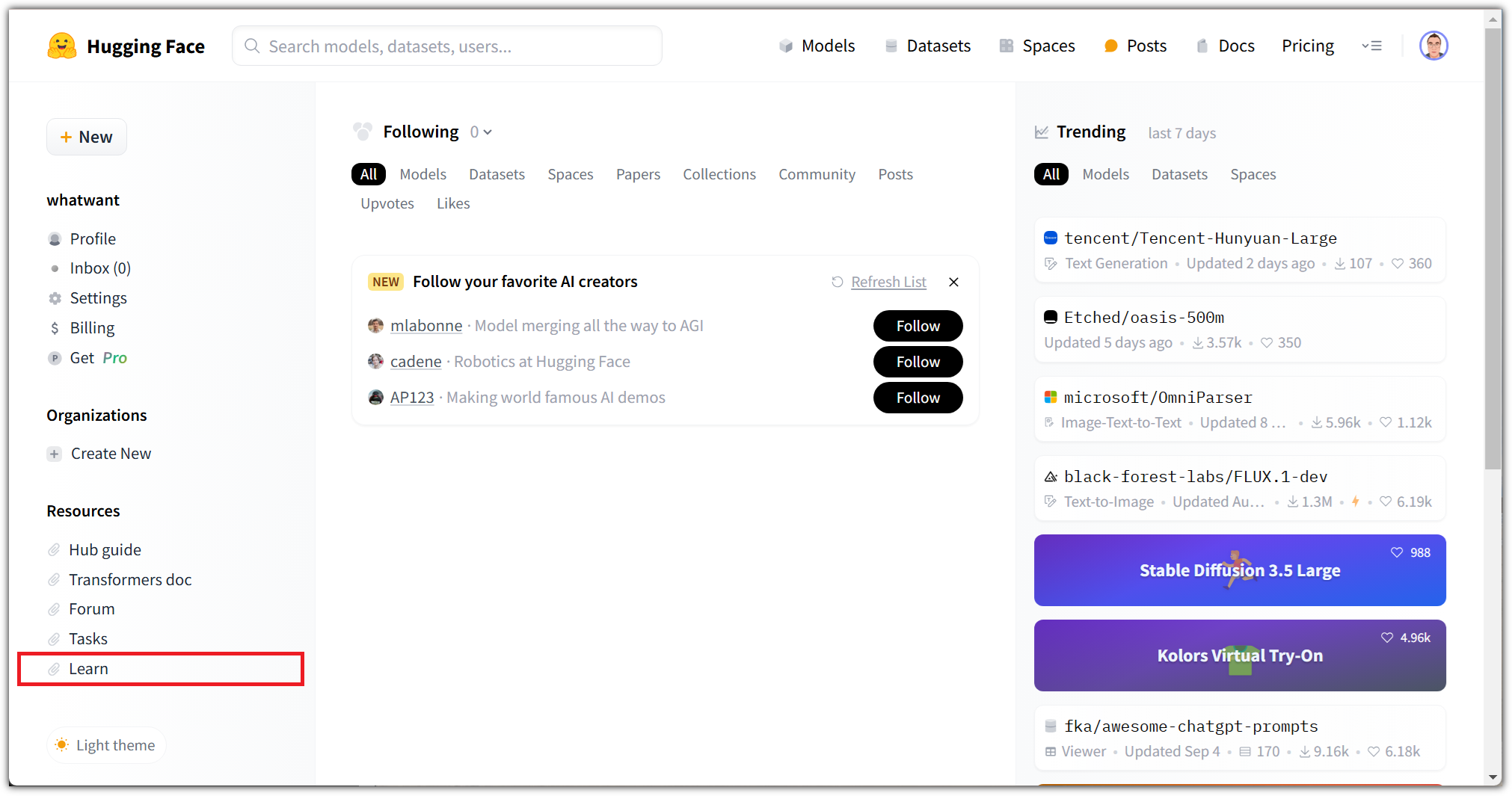This screenshot has width=1512, height=796.
Task: Open fka/awesome-chatgpt-prompts dataset
Action: pyautogui.click(x=1239, y=738)
